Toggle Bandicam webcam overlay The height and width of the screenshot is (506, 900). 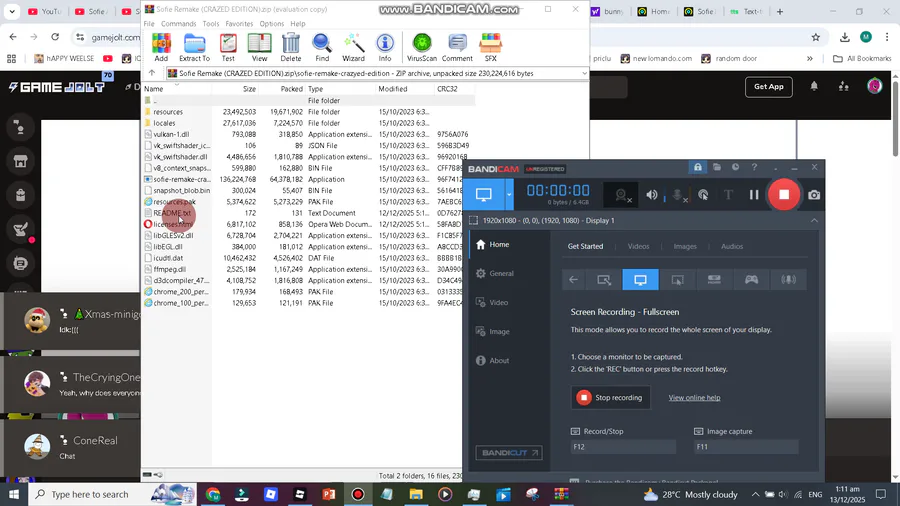point(621,195)
